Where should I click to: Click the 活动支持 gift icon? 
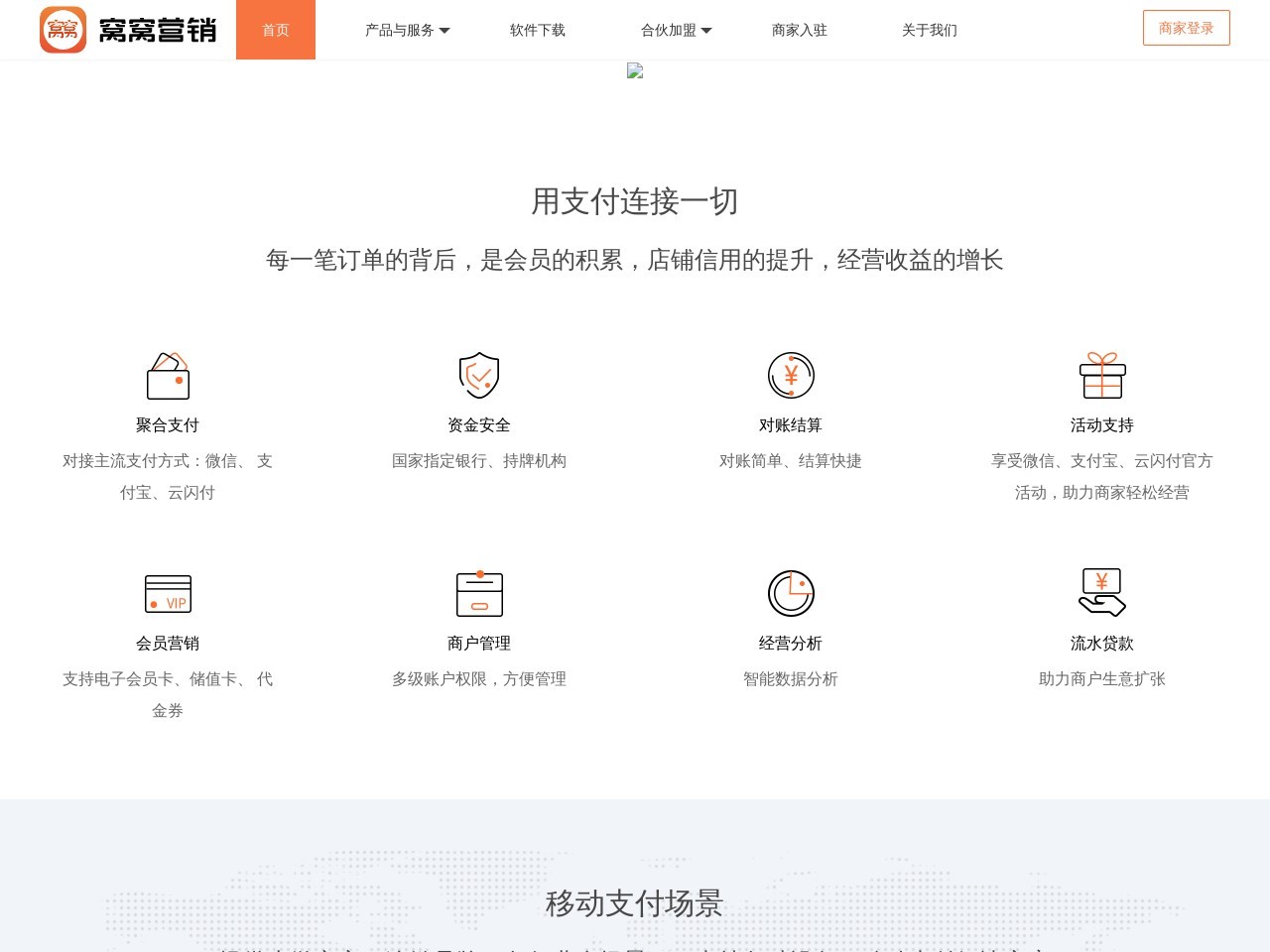(x=1102, y=376)
